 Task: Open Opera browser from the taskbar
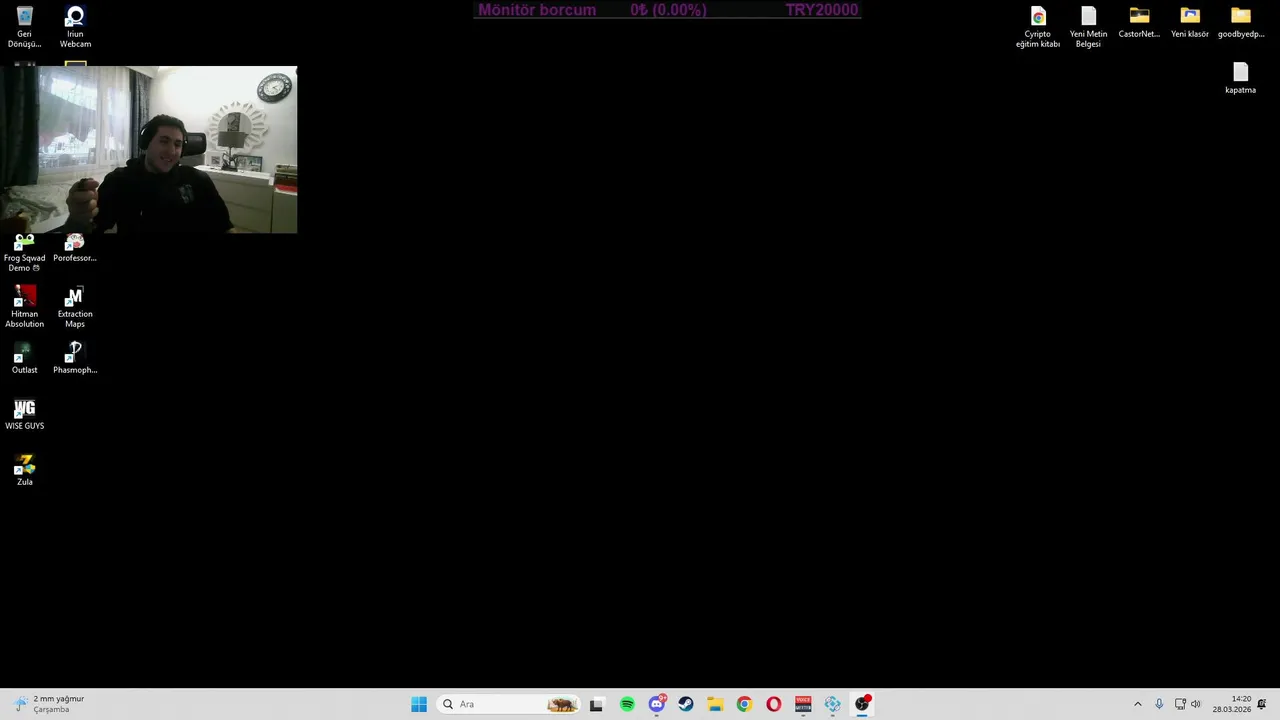pyautogui.click(x=774, y=704)
